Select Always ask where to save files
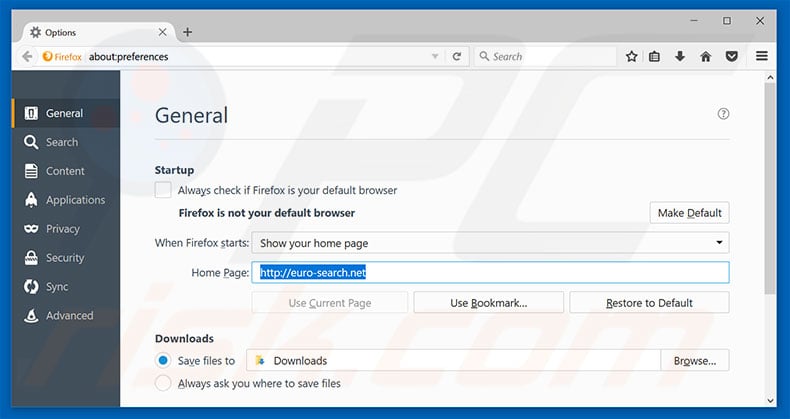This screenshot has height=419, width=790. (x=163, y=383)
